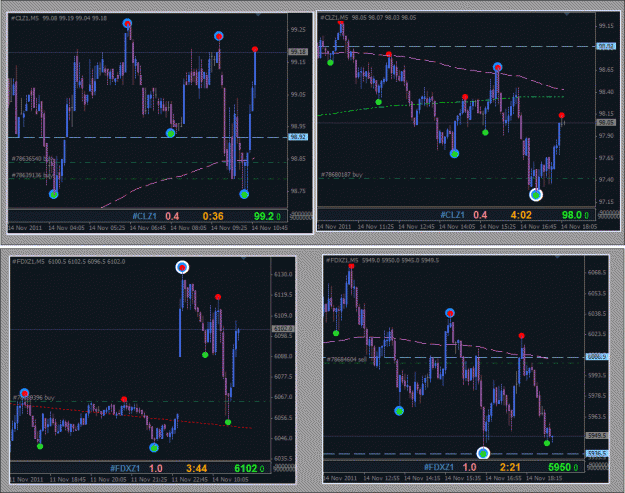Click the #78636540 buy order label
This screenshot has height=493, width=625.
coord(32,159)
